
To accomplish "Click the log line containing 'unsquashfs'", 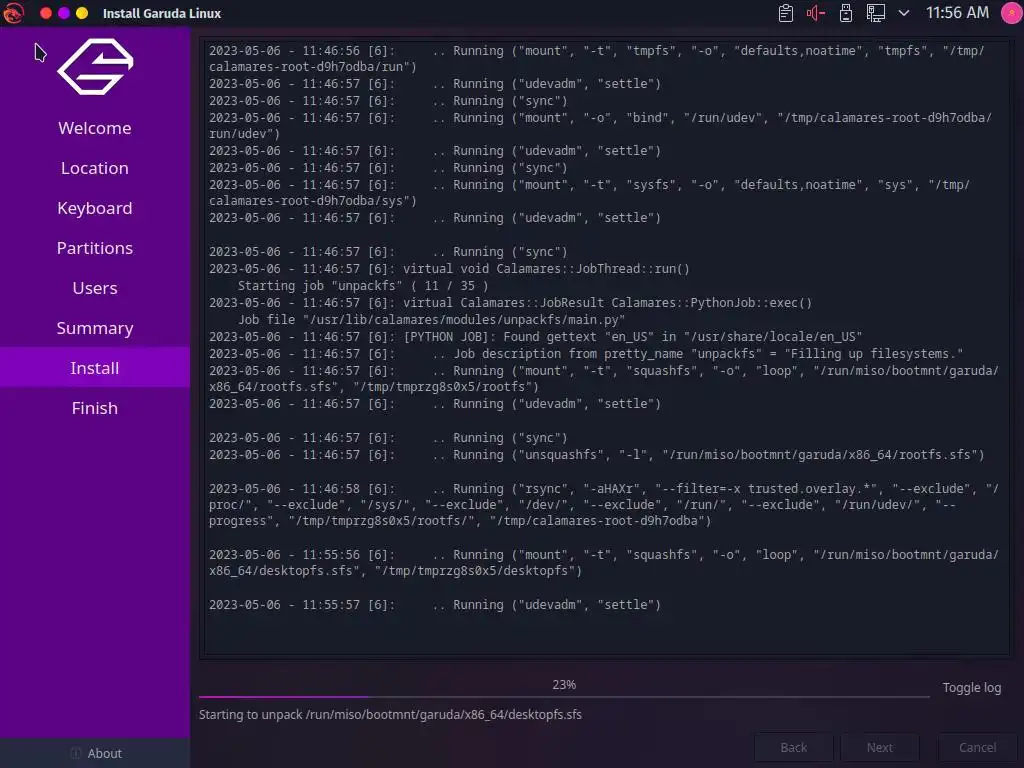I will click(x=596, y=455).
